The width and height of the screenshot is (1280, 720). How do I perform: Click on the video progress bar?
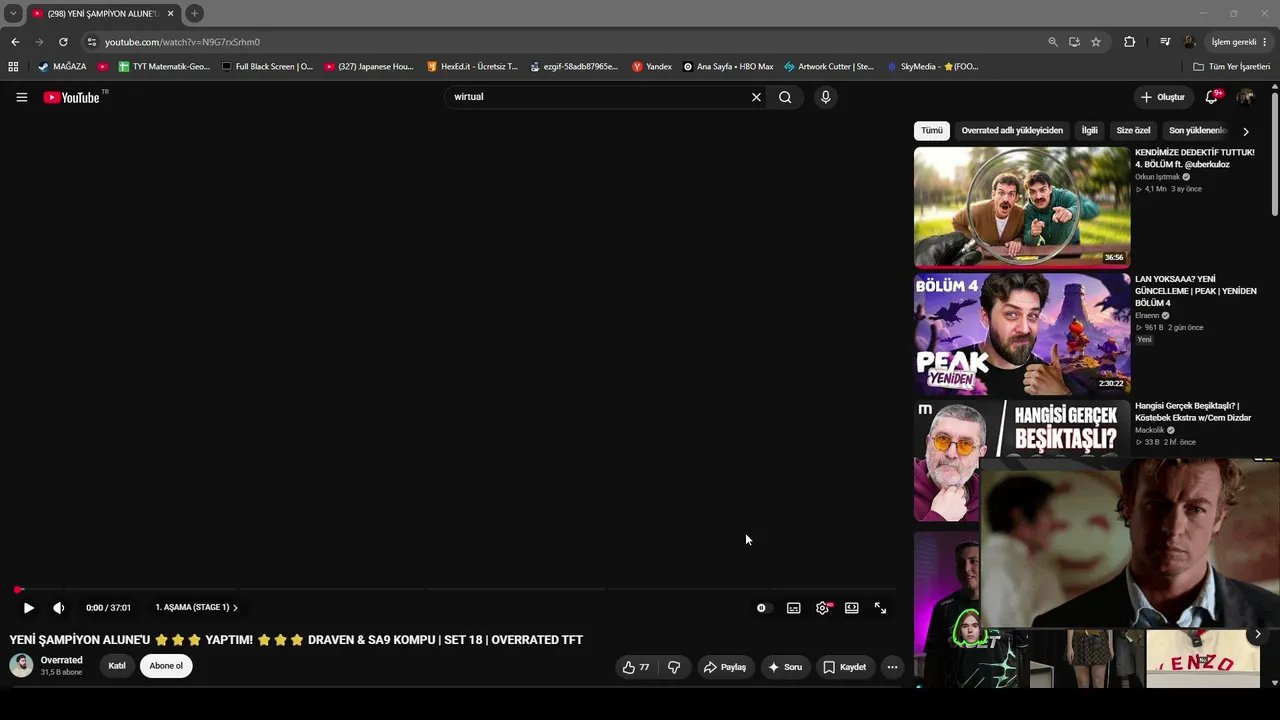click(x=455, y=589)
